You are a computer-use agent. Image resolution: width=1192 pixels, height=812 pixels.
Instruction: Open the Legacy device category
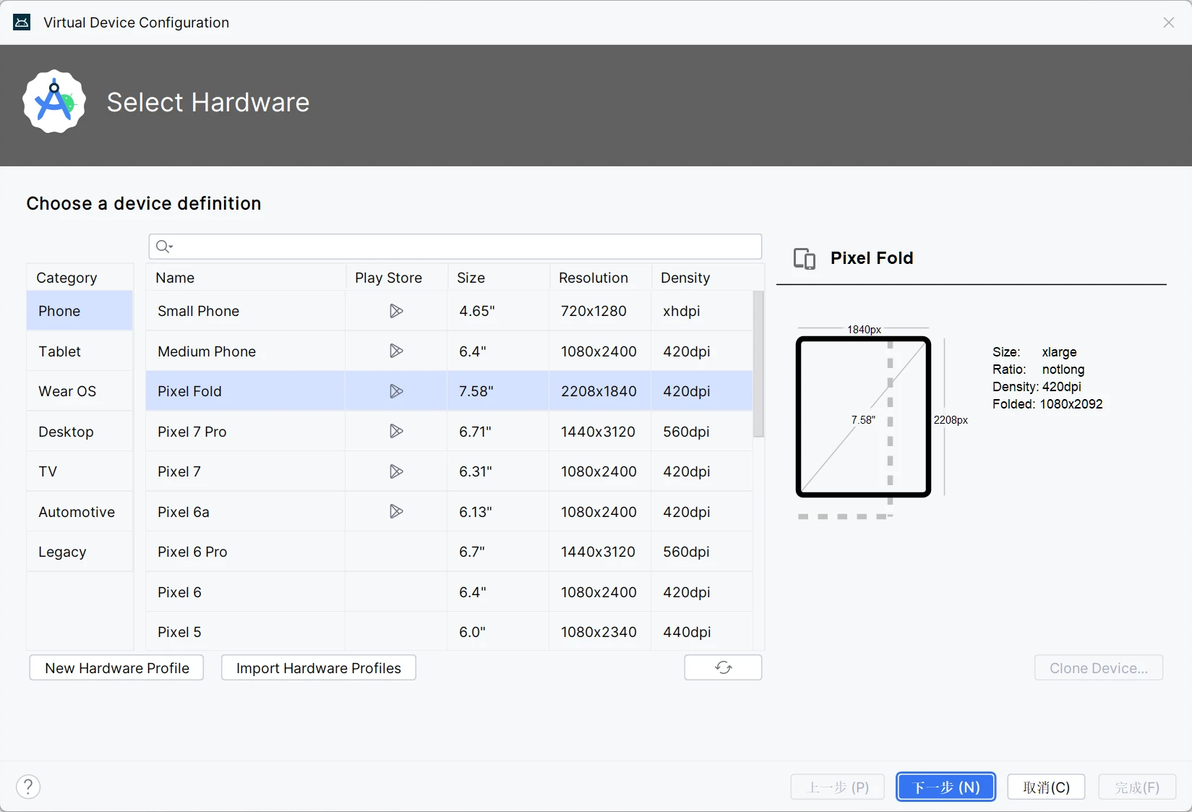[62, 552]
